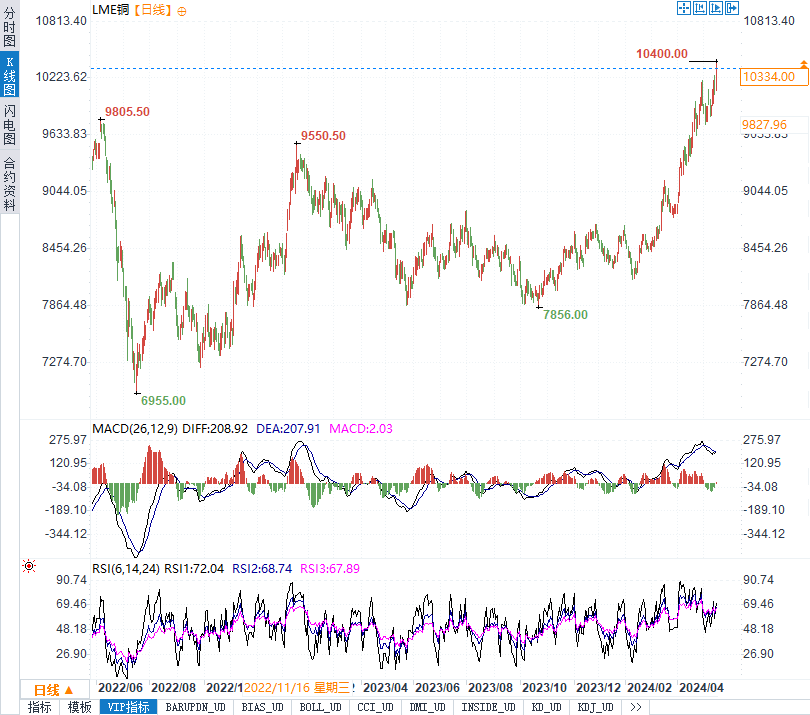810x715 pixels.
Task: Click the 2023/08 date axis label
Action: click(x=490, y=688)
